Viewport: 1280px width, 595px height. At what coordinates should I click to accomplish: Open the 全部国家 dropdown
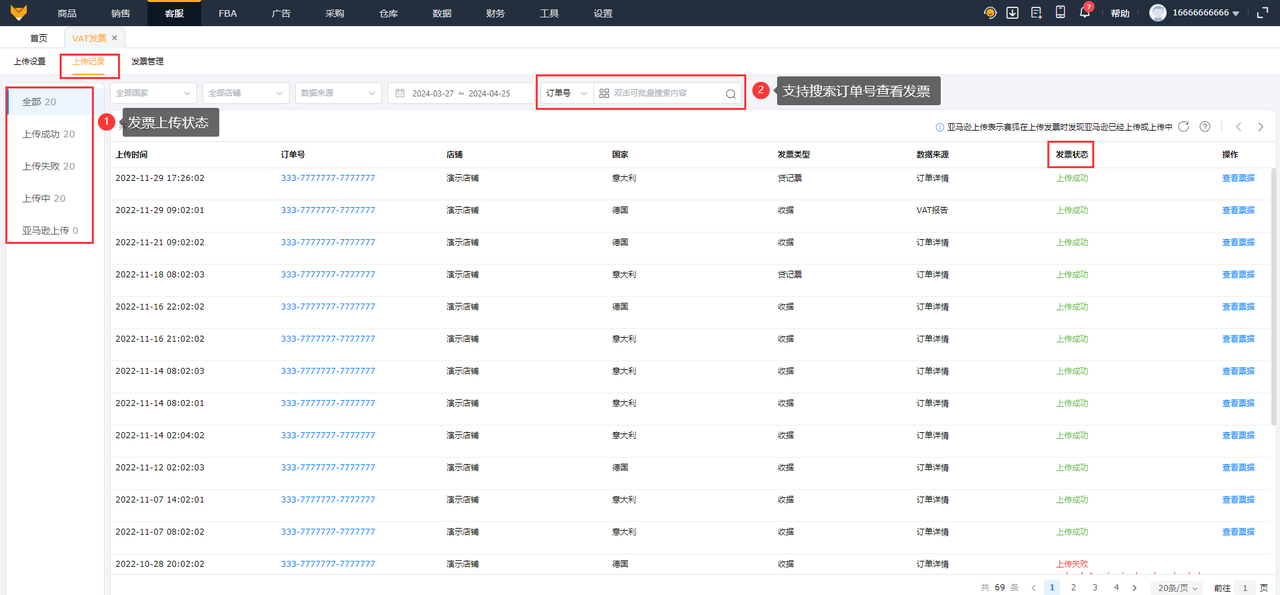click(153, 93)
